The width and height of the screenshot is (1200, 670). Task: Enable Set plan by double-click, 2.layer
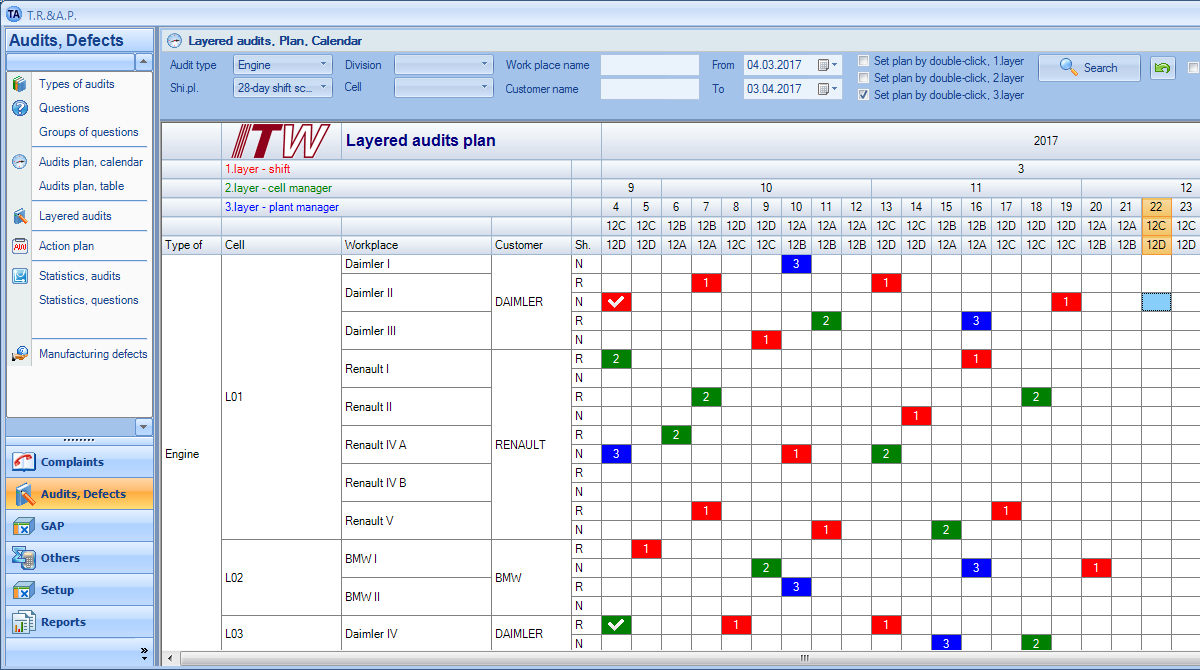pyautogui.click(x=864, y=78)
